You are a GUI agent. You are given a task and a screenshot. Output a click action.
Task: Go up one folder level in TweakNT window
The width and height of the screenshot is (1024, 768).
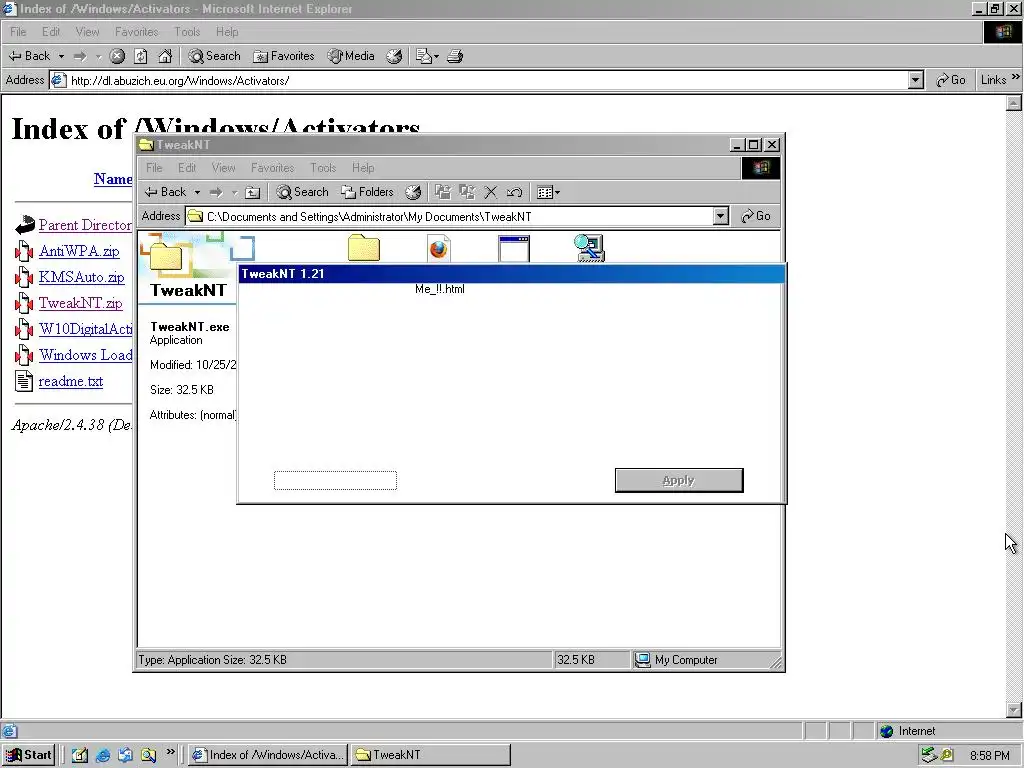[253, 192]
